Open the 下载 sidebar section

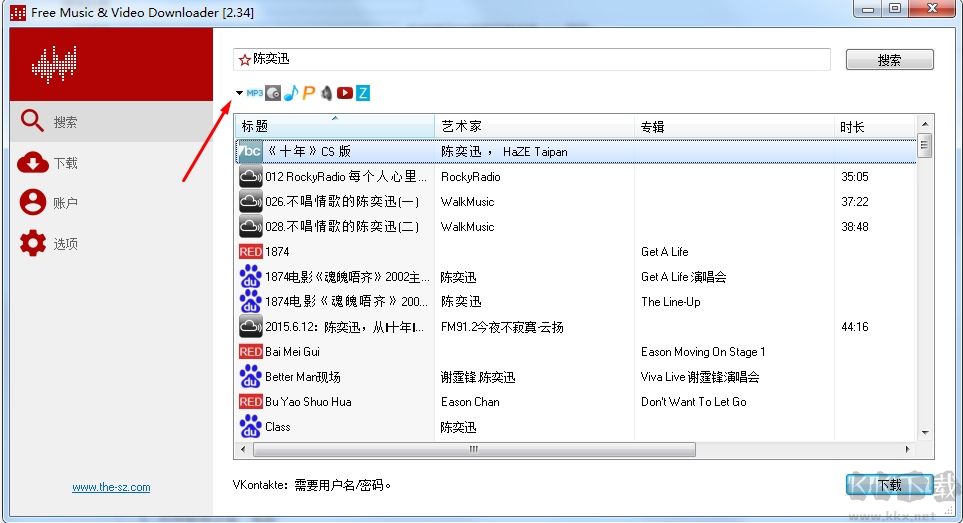(x=111, y=163)
